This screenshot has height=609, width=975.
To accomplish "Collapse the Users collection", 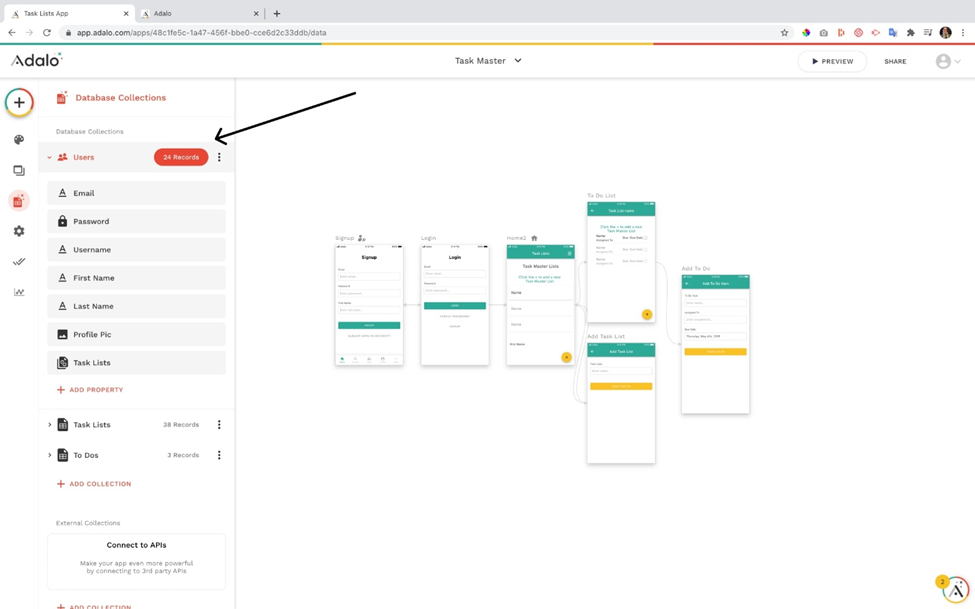I will pos(50,157).
